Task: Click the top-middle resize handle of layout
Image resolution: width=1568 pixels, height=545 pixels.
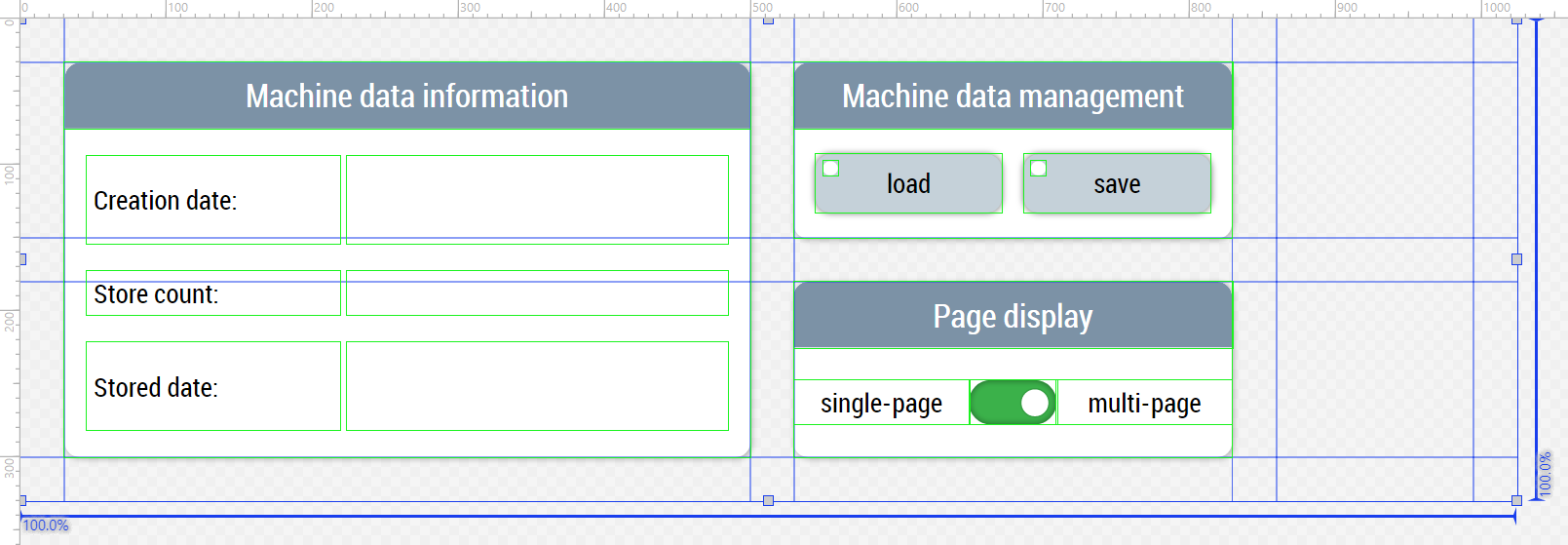Action: pos(768,20)
